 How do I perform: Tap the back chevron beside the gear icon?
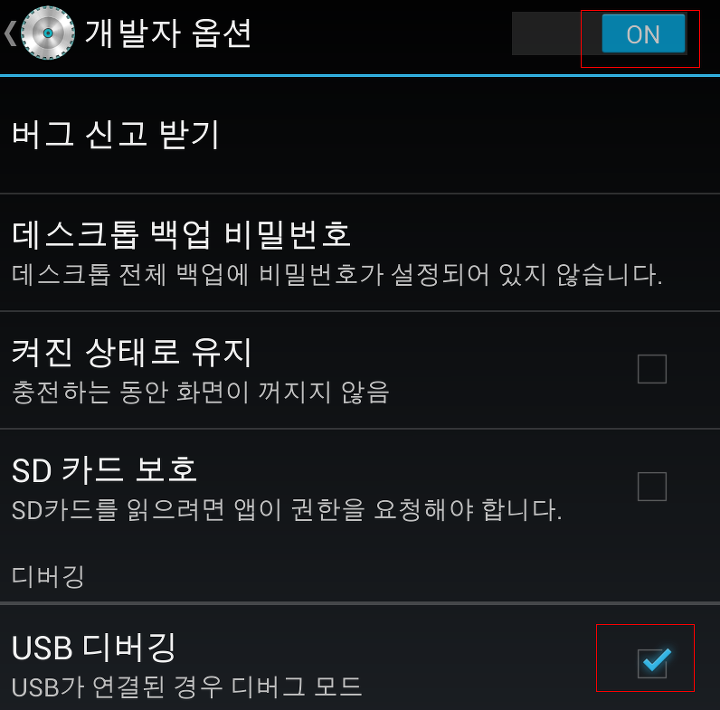10,33
